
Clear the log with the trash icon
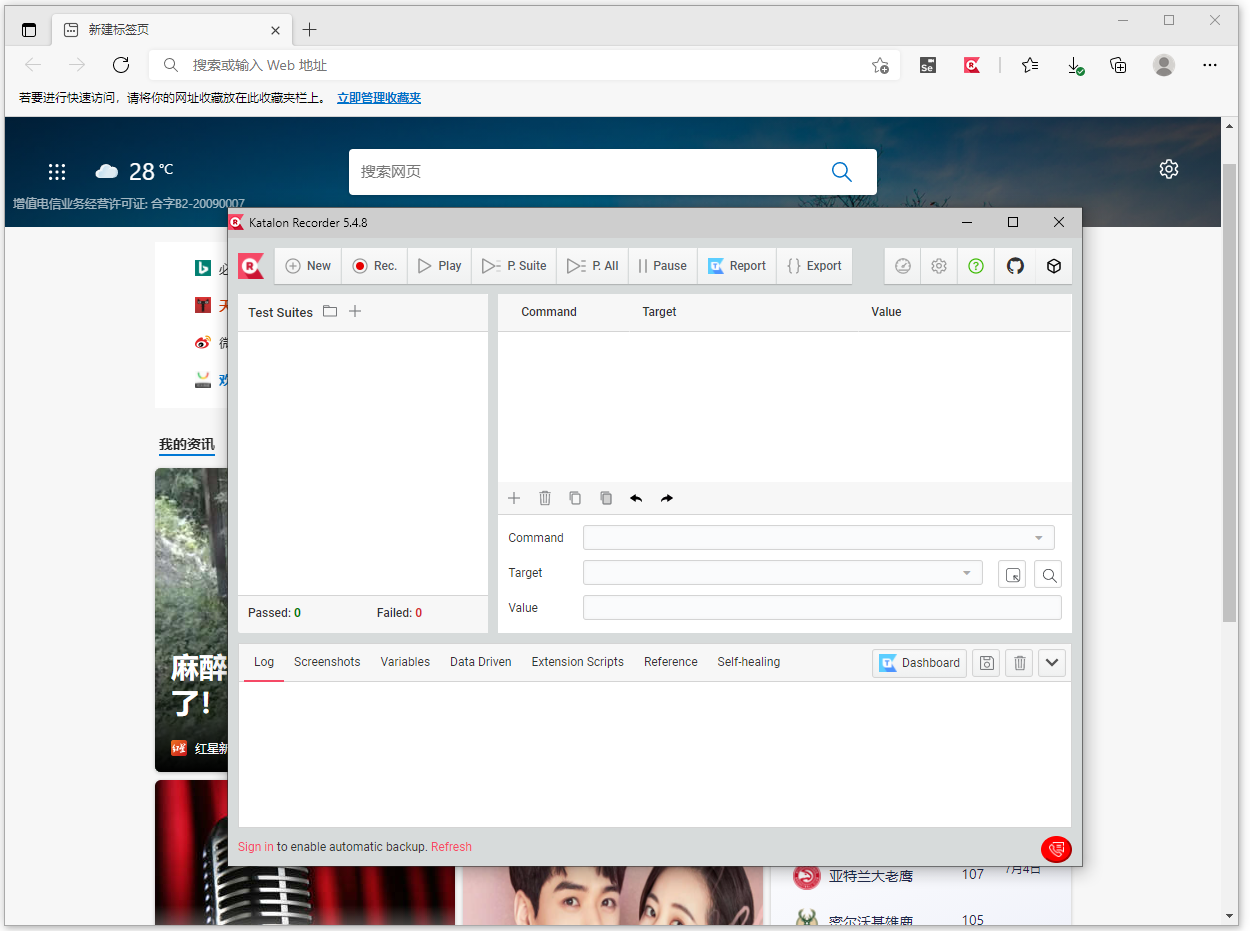(x=1019, y=663)
